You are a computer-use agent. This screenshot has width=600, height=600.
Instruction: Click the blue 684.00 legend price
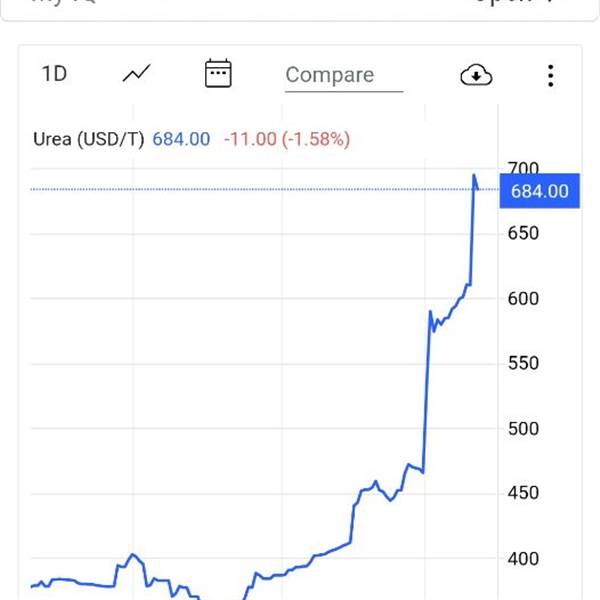pos(181,139)
